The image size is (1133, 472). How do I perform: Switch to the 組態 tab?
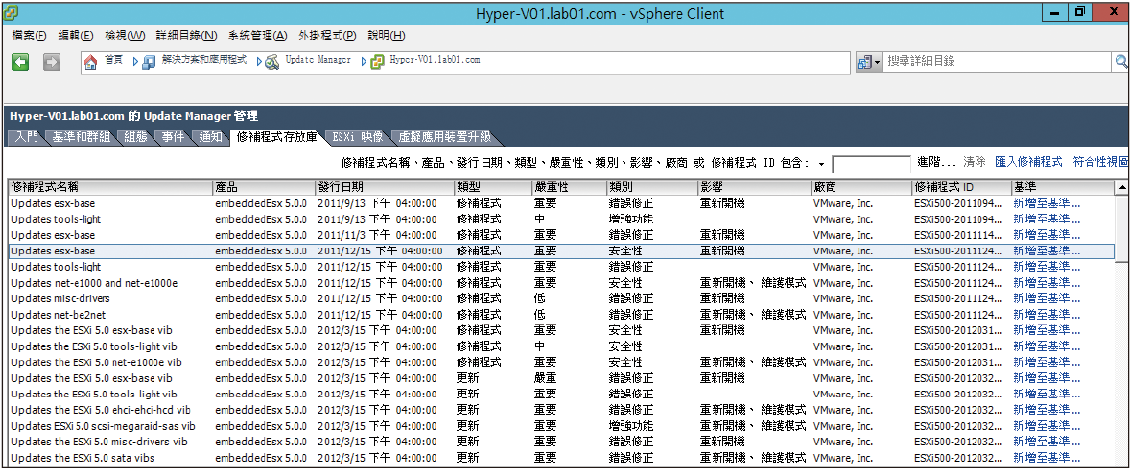pos(136,137)
